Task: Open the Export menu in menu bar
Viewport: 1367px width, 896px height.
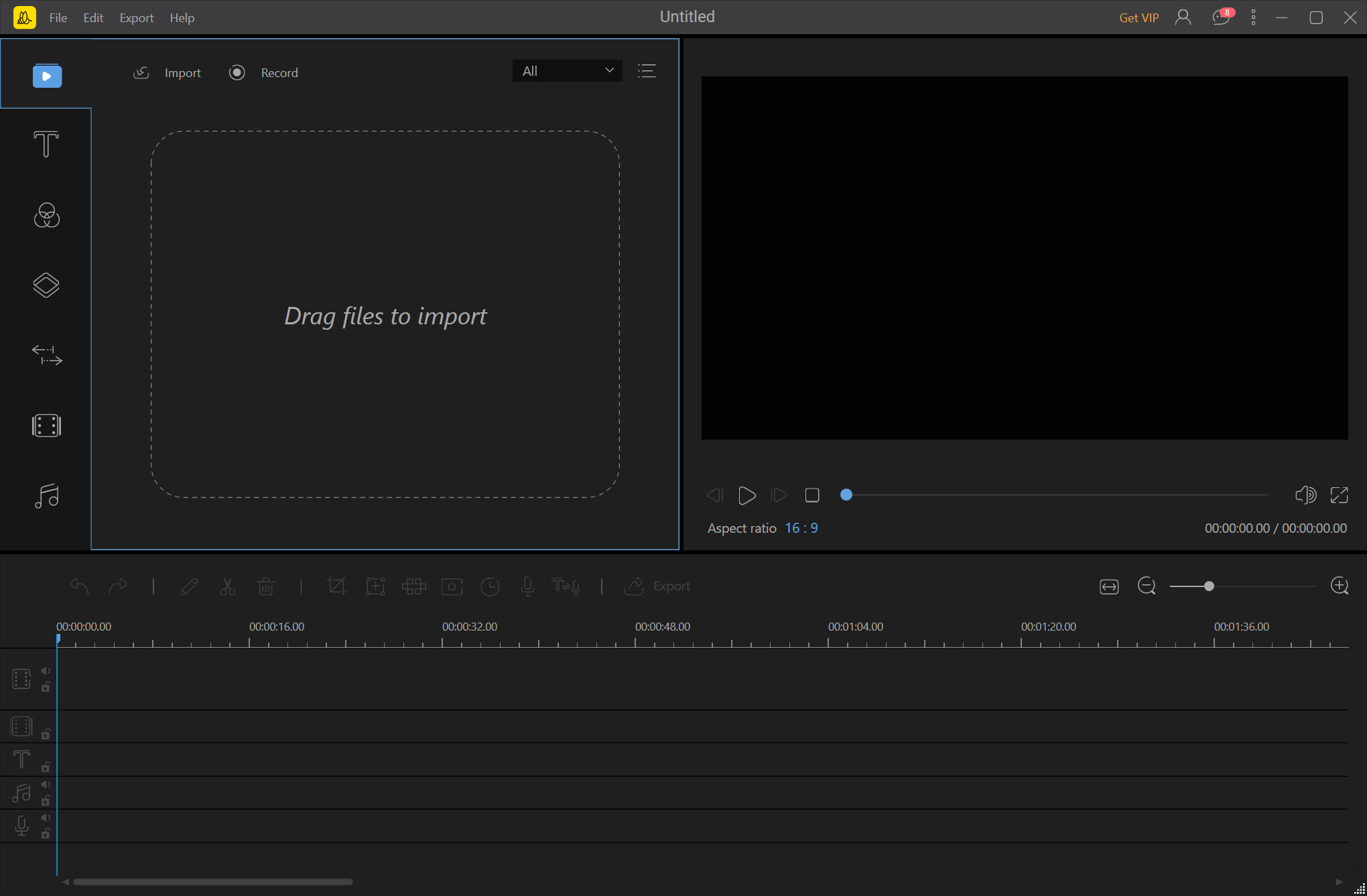Action: (136, 18)
